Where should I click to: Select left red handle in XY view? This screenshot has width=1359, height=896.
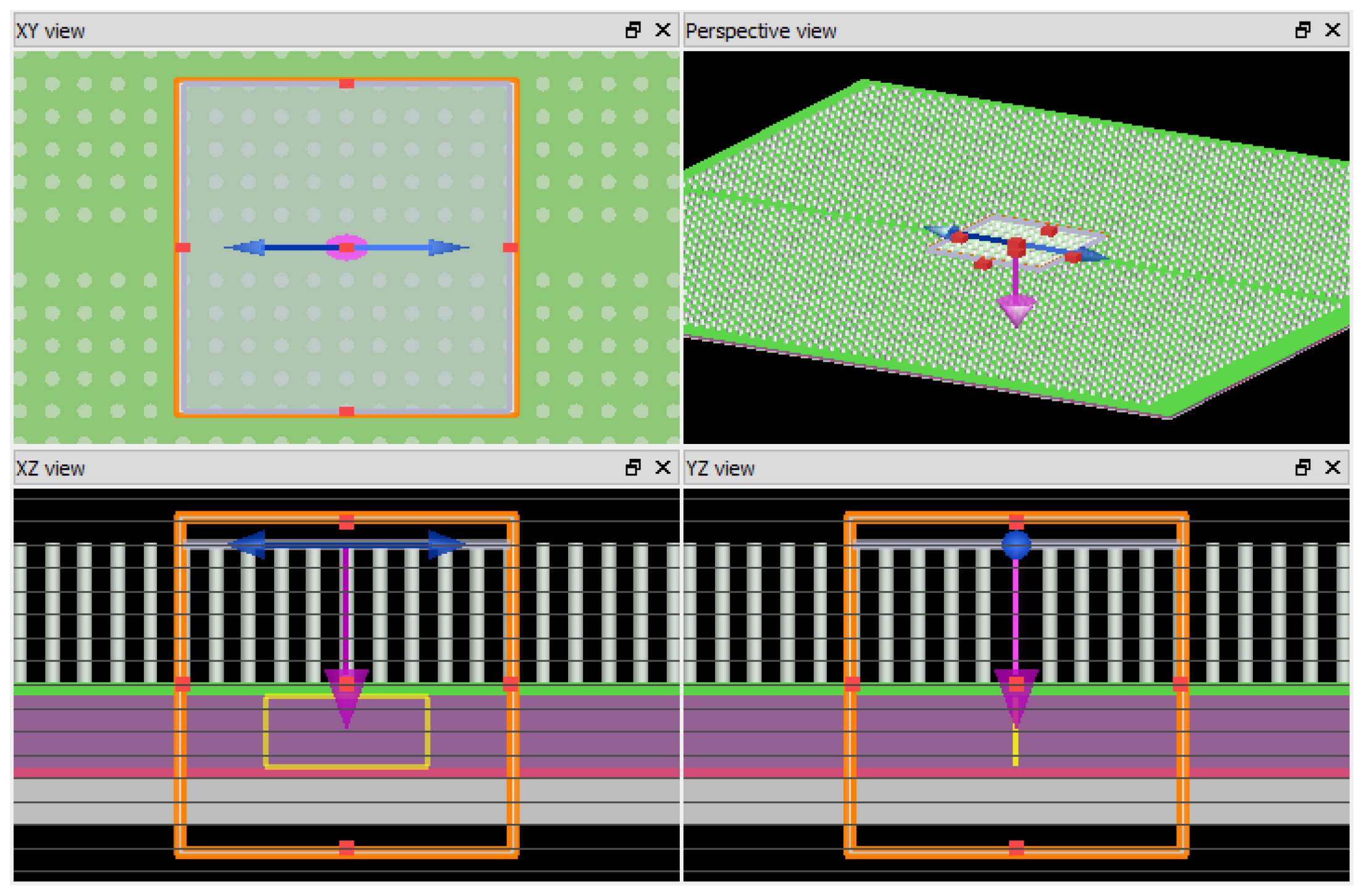tap(183, 248)
